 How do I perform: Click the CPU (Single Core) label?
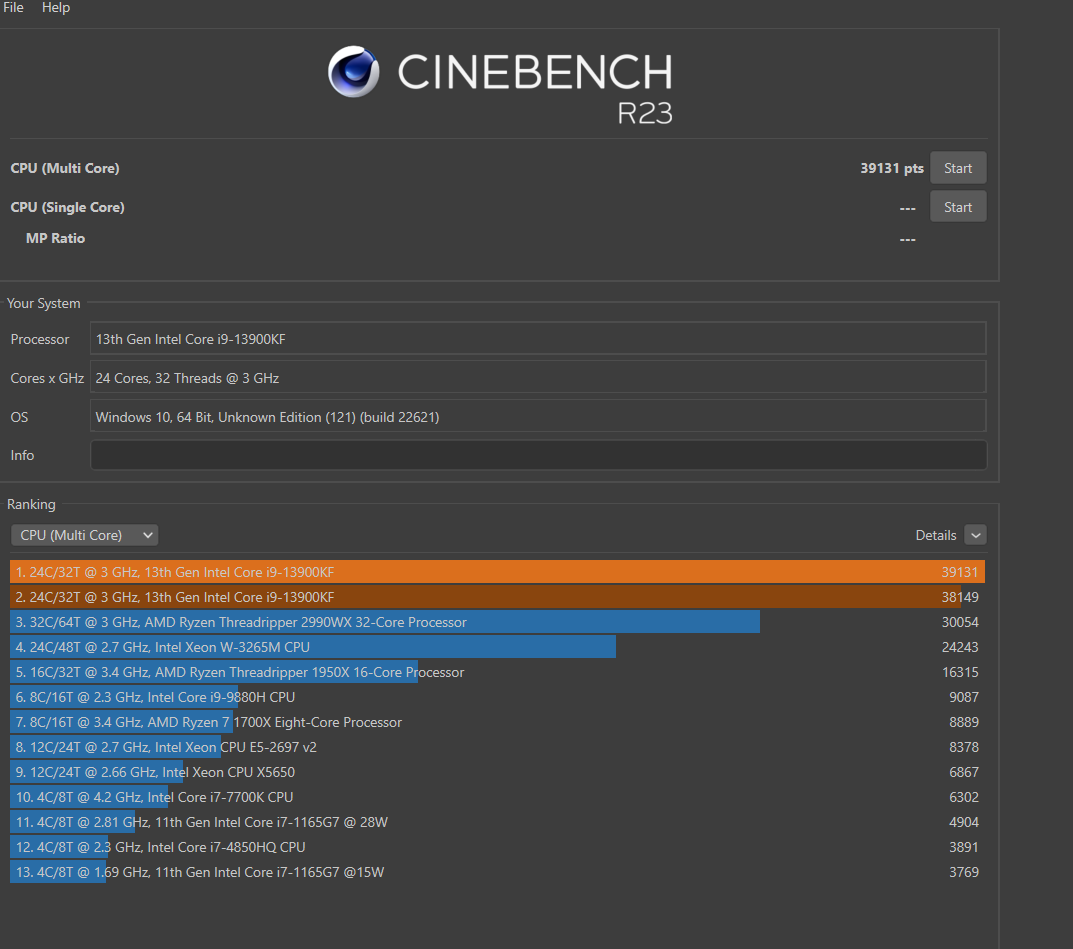click(x=67, y=207)
